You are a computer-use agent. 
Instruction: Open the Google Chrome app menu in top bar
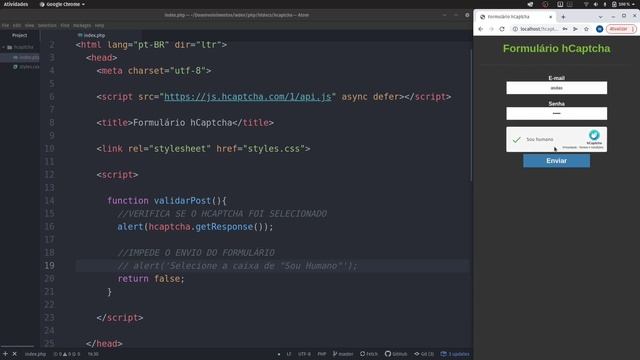point(62,4)
